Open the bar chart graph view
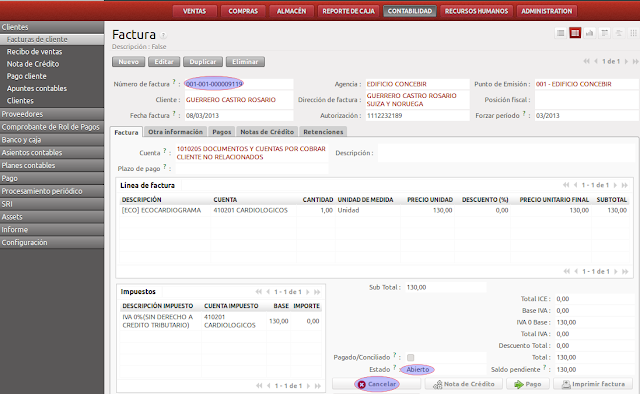 (589, 33)
